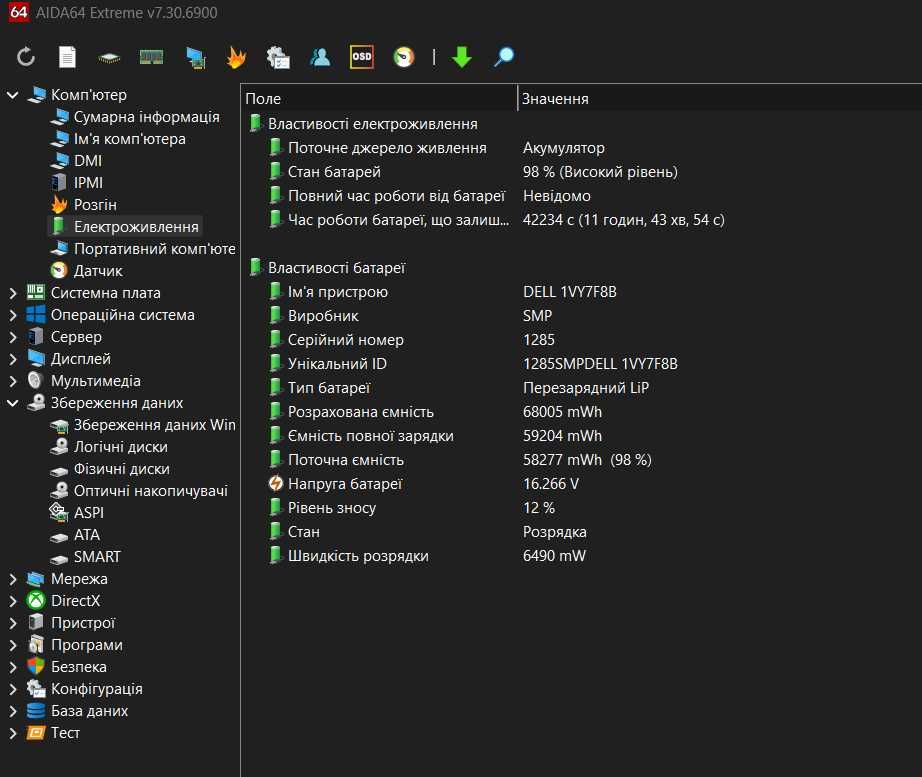Expand the Сервер tree node
Screen dimensions: 922x777
click(x=12, y=337)
